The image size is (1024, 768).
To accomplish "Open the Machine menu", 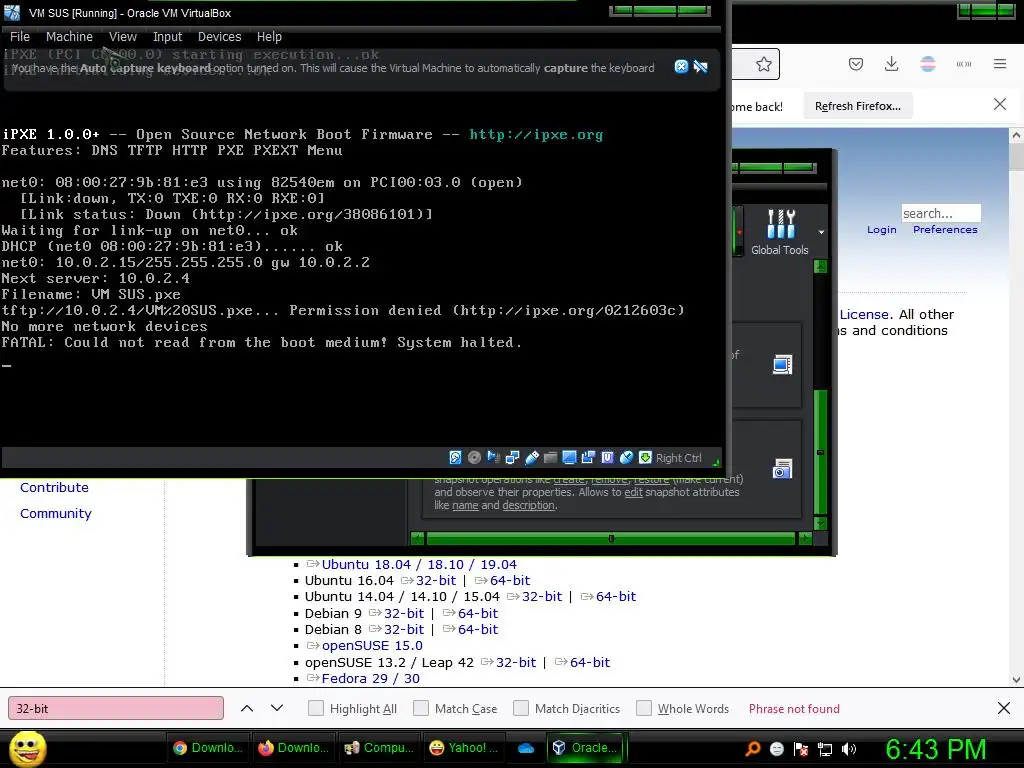I will click(69, 37).
